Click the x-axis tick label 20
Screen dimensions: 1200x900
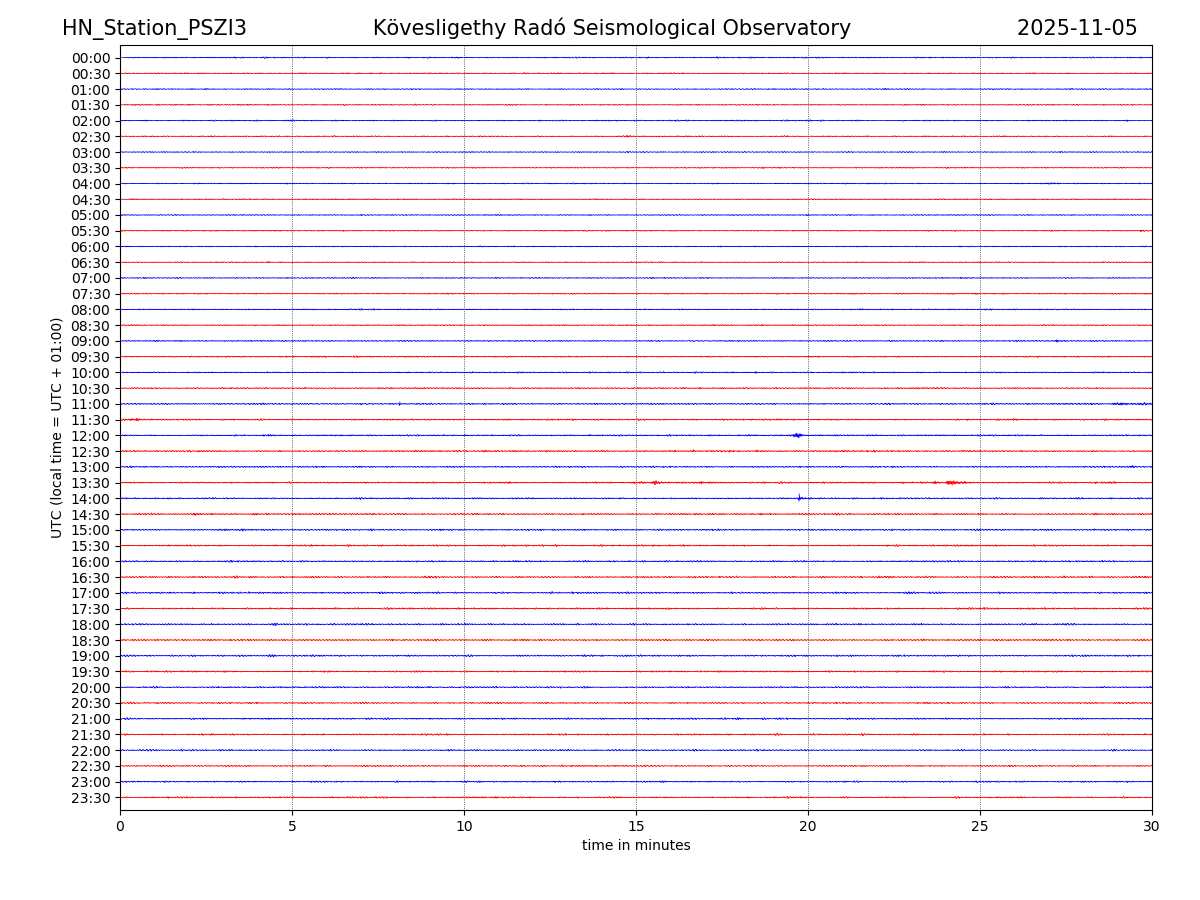808,826
